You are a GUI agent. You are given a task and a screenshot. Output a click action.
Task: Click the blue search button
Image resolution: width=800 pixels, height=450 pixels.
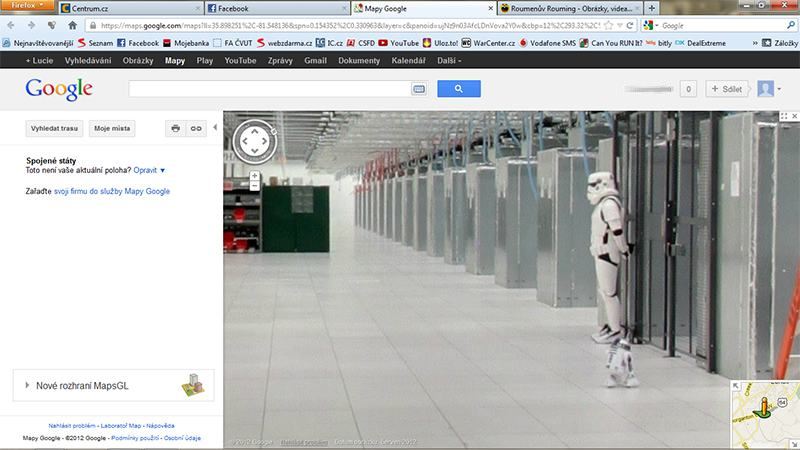pos(459,89)
